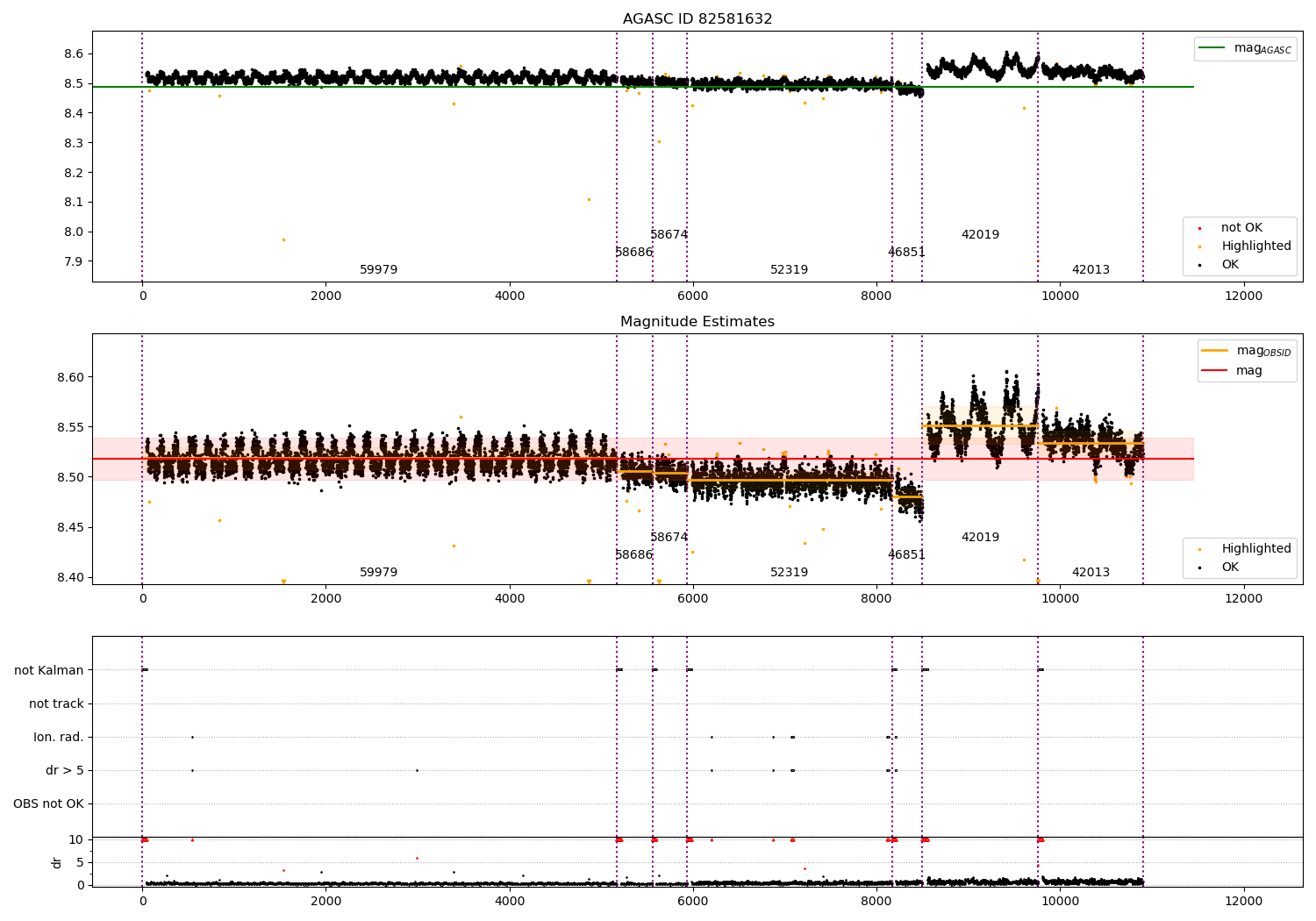Click obsid label 42013 in Magnitude Estimates plot

pyautogui.click(x=1091, y=573)
